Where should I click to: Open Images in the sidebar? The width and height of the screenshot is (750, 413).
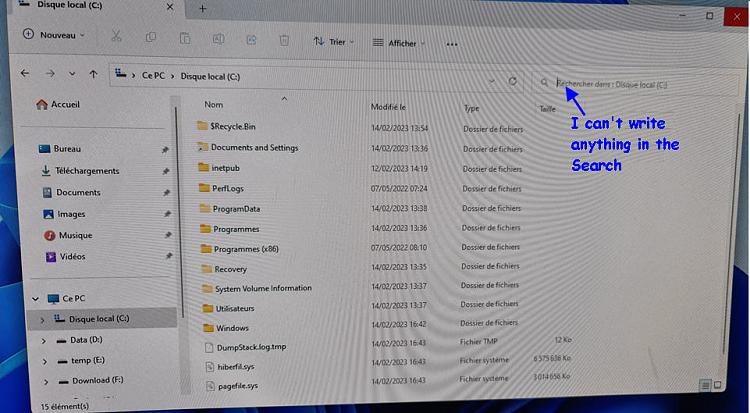[x=64, y=214]
